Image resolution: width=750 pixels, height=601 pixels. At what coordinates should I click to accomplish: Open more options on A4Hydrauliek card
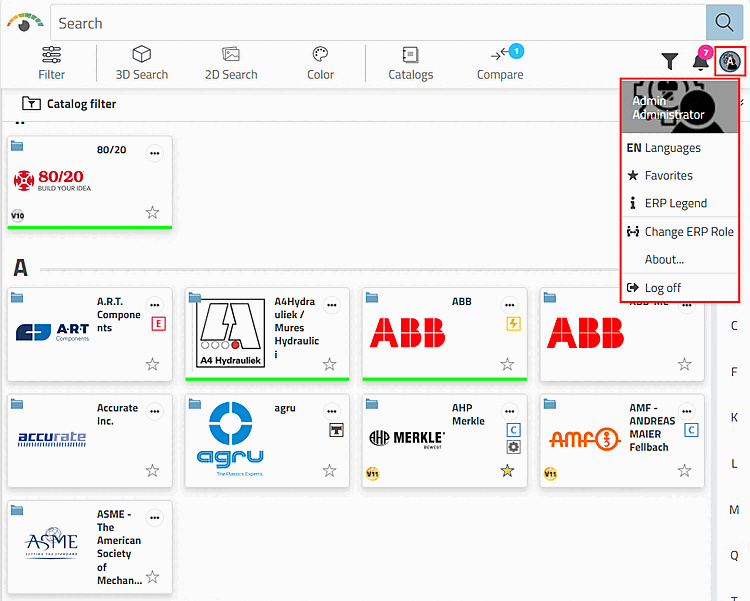pos(331,305)
